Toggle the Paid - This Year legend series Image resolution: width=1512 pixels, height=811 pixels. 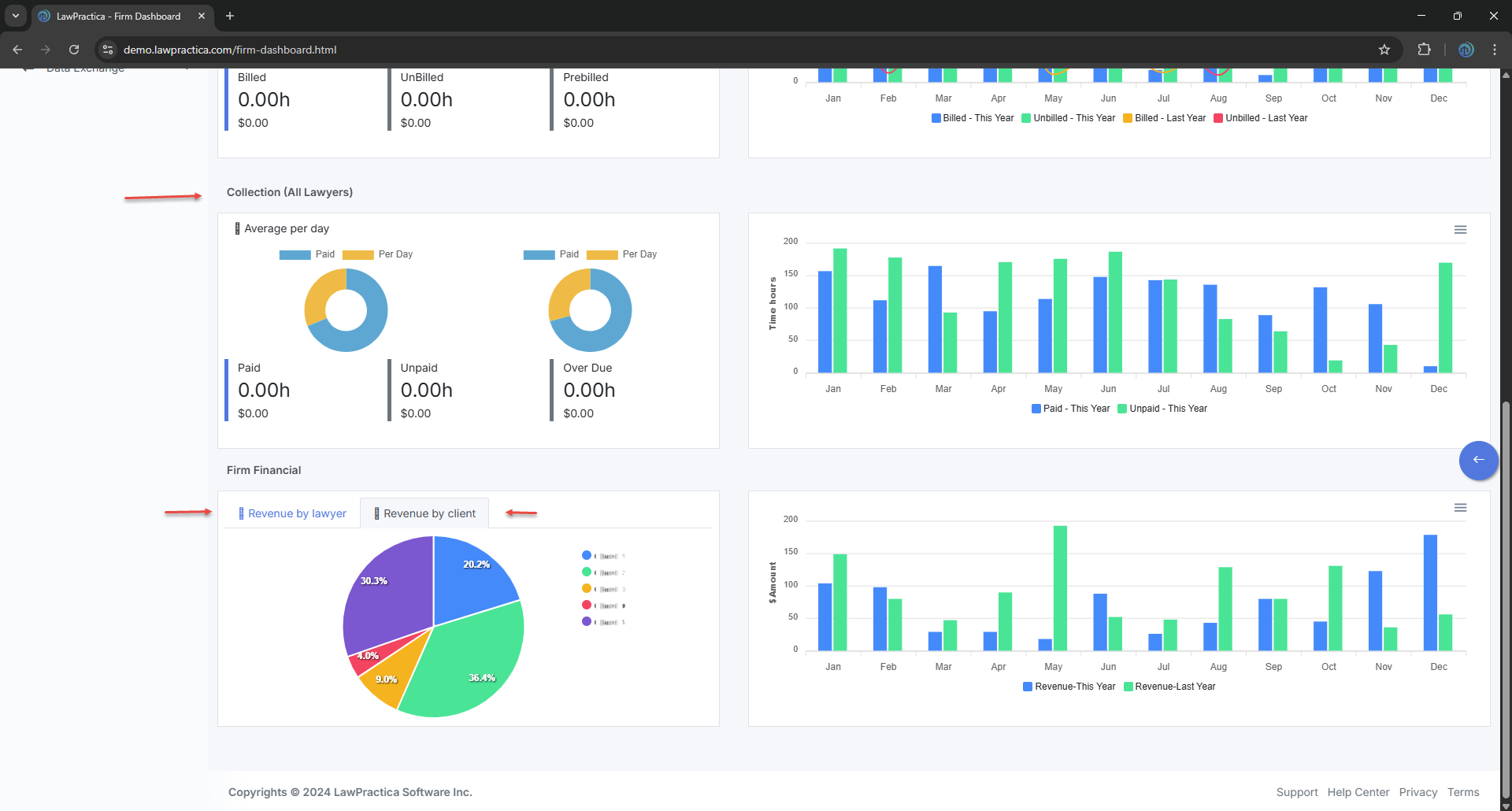1070,409
